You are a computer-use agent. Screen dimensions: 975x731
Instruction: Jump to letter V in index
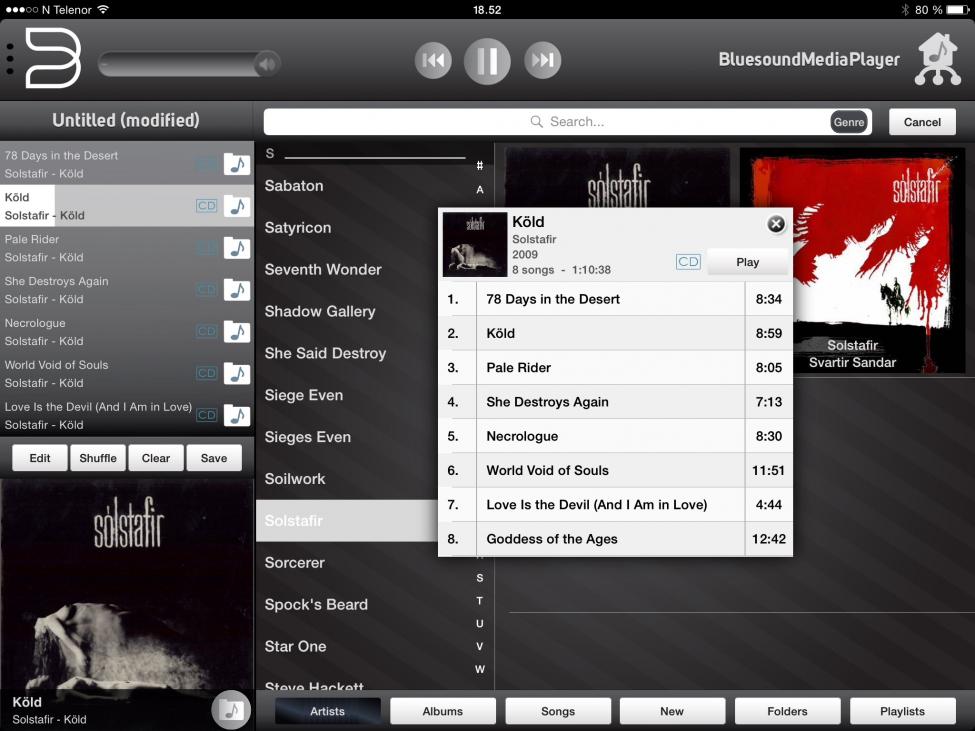(x=479, y=646)
